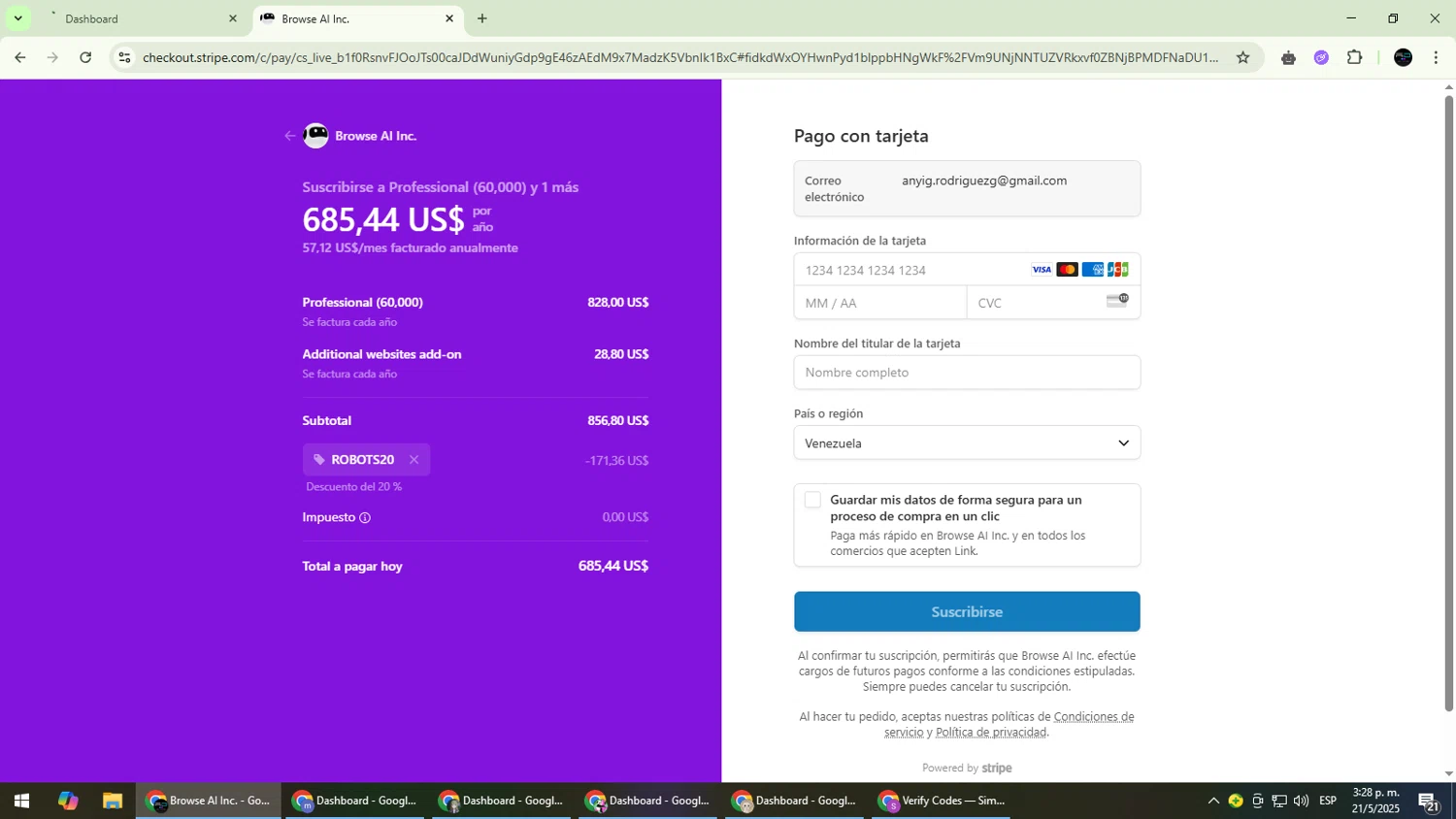Open the Política de privacidad link
The height and width of the screenshot is (819, 1456).
991,733
